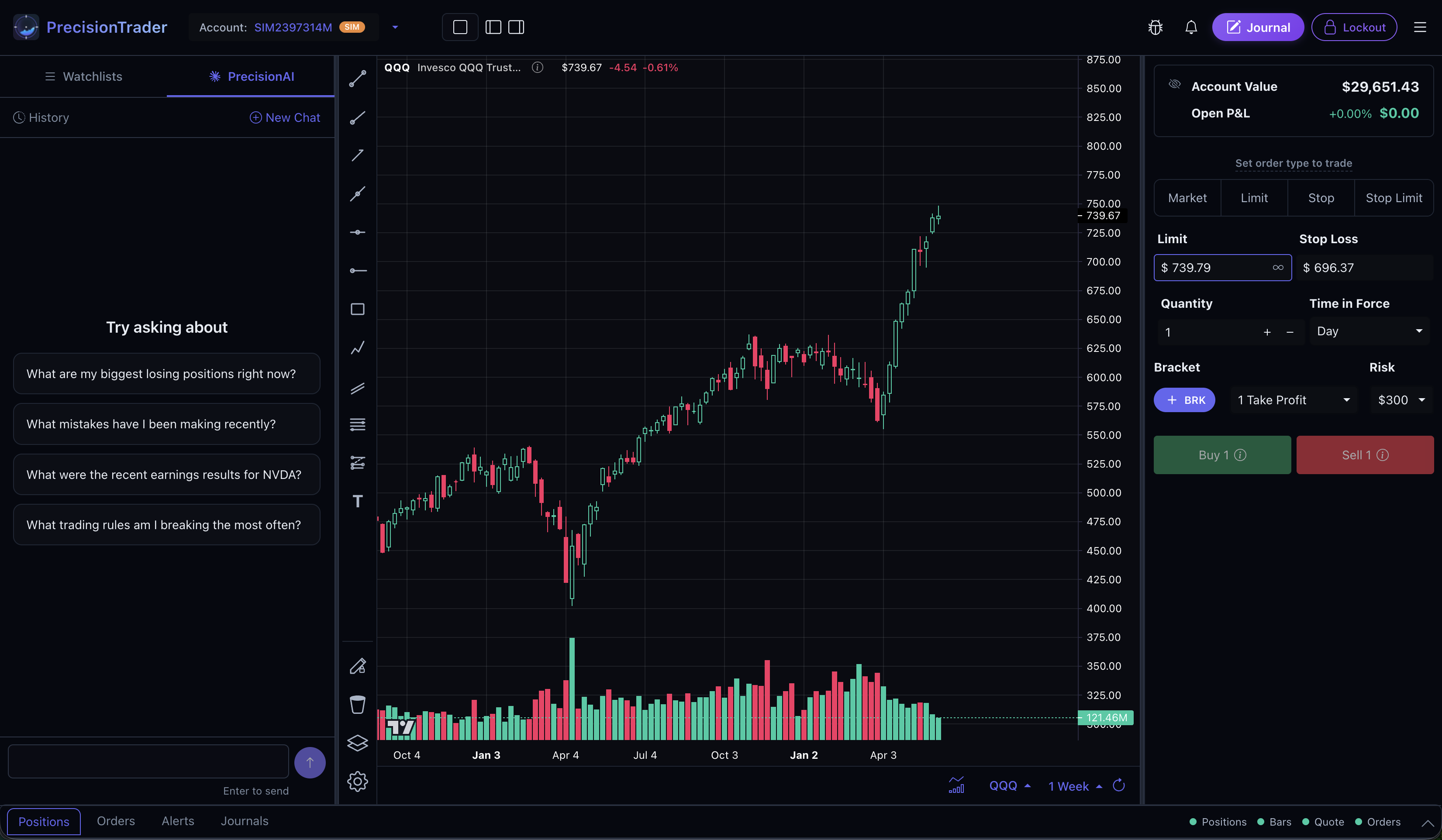The image size is (1442, 840).
Task: Hide account value with eye icon
Action: (1175, 85)
